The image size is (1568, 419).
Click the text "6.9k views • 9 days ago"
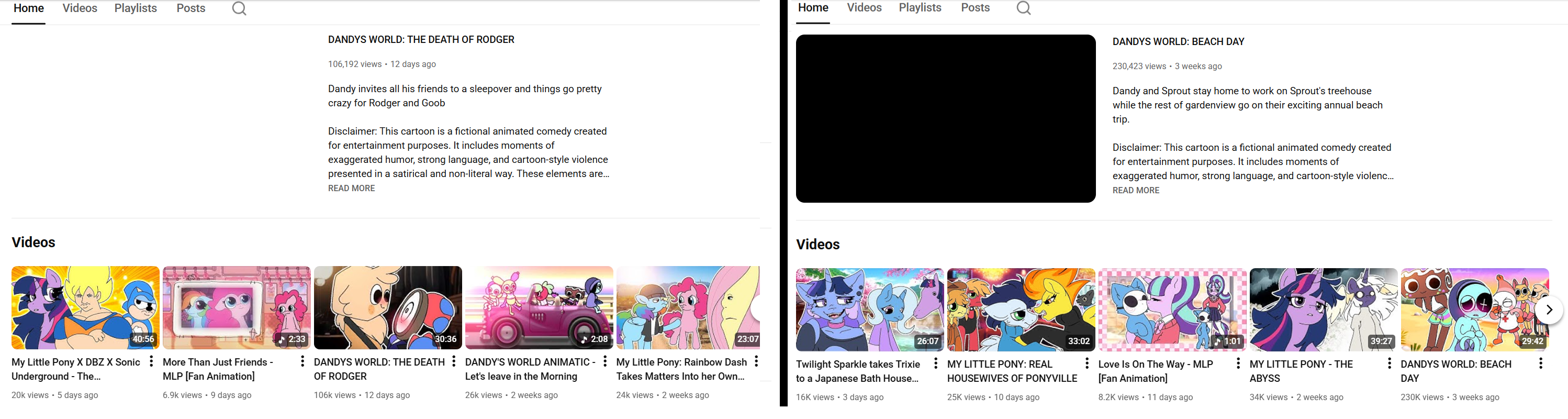pyautogui.click(x=207, y=395)
